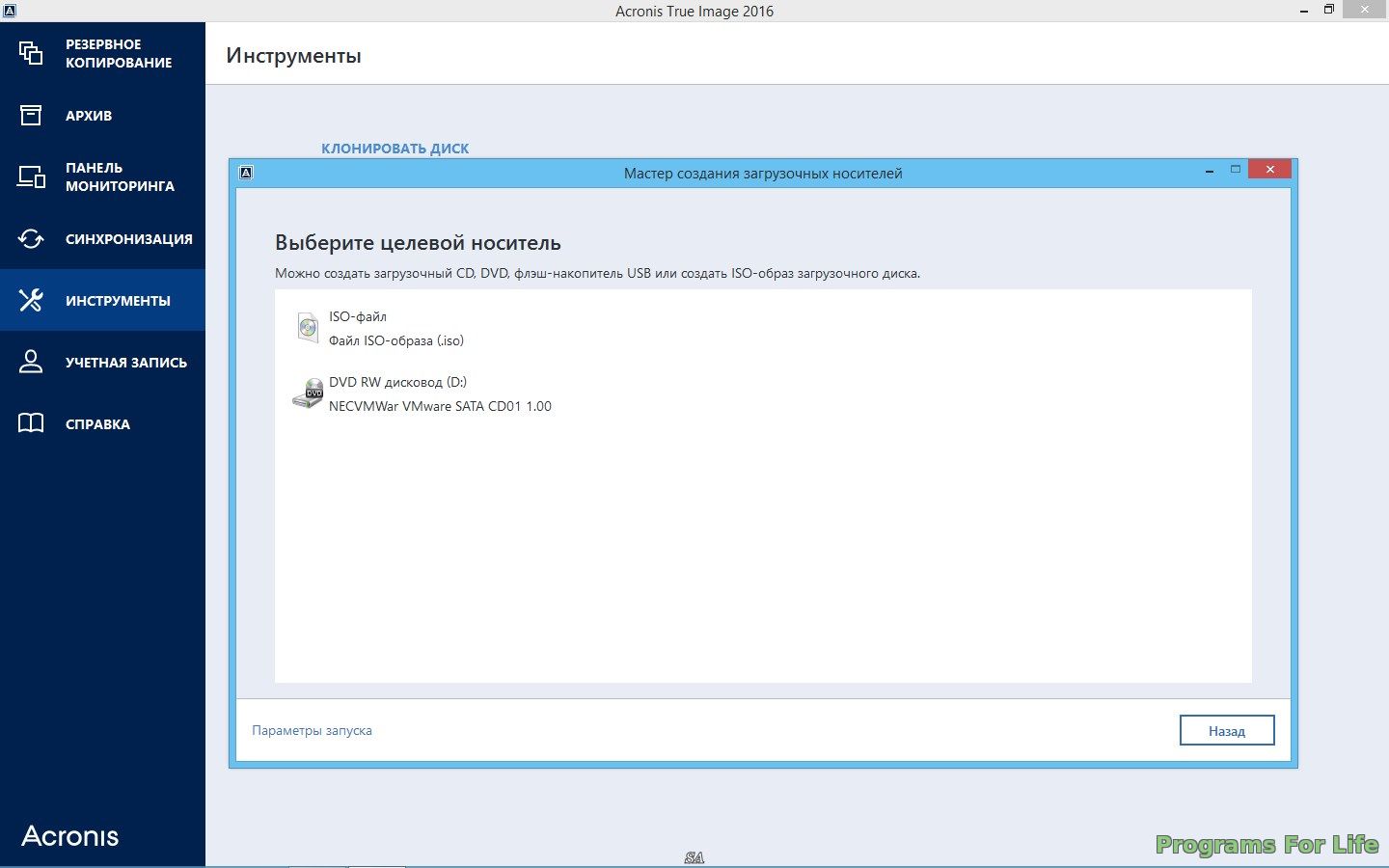Open ПАНЕЛЬ МОНИТОРИНГА section
Viewport: 1389px width, 868px height.
click(x=102, y=176)
